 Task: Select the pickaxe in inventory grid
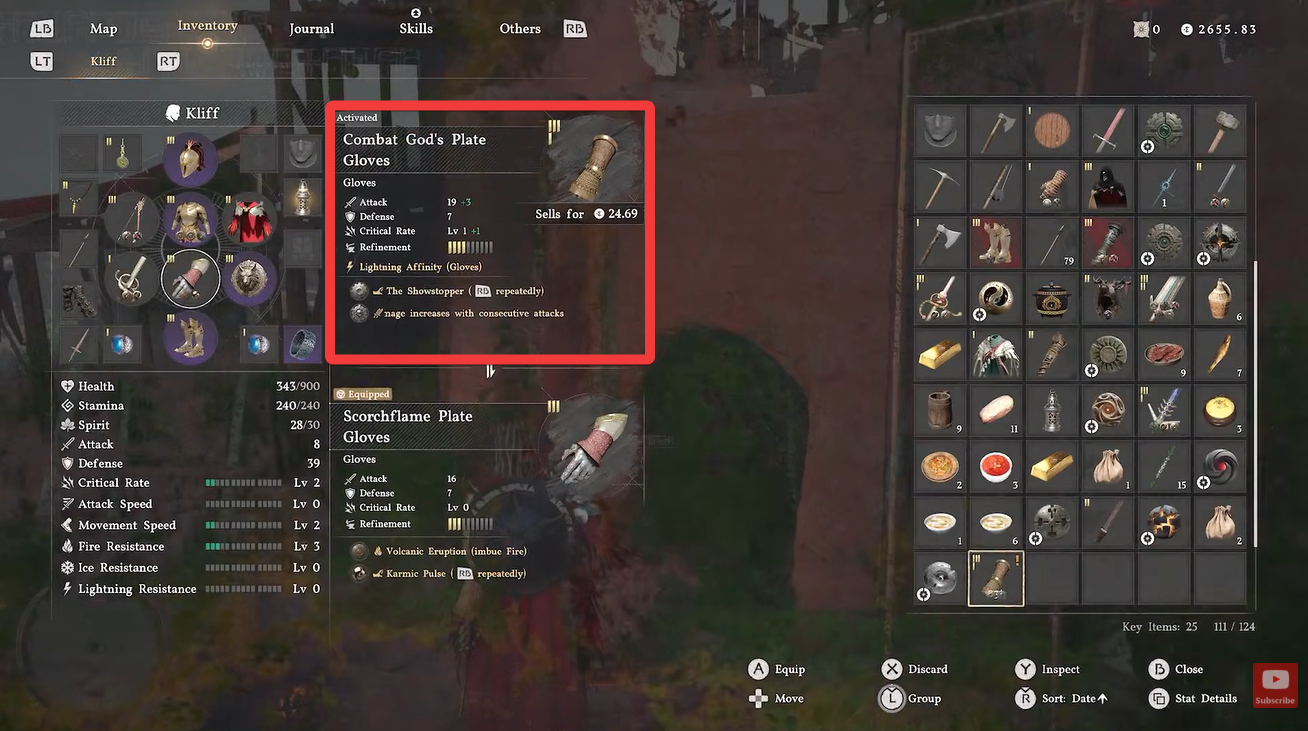940,186
